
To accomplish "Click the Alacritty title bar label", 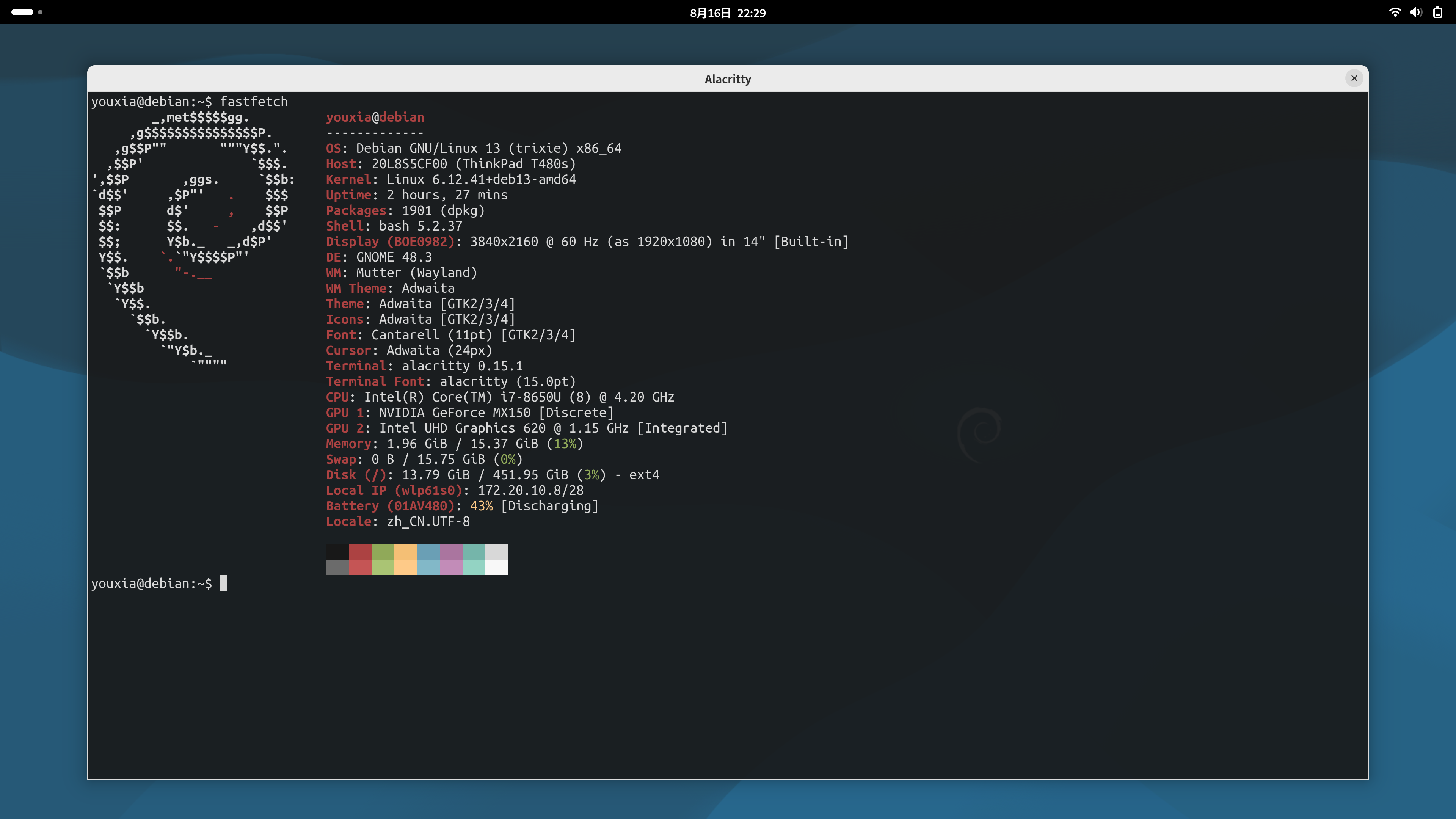I will [x=728, y=79].
